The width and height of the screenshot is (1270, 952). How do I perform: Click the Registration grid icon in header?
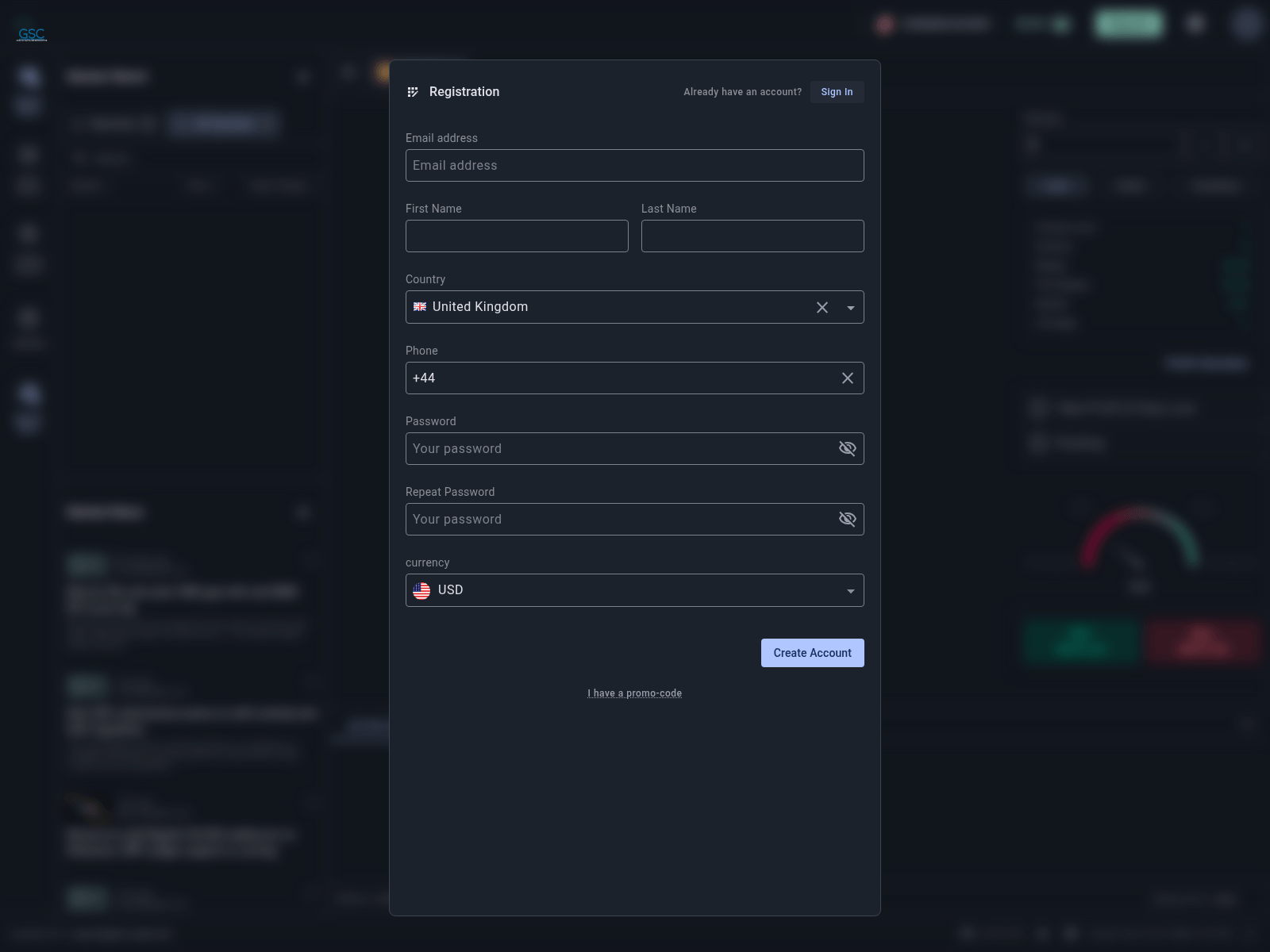tap(413, 92)
